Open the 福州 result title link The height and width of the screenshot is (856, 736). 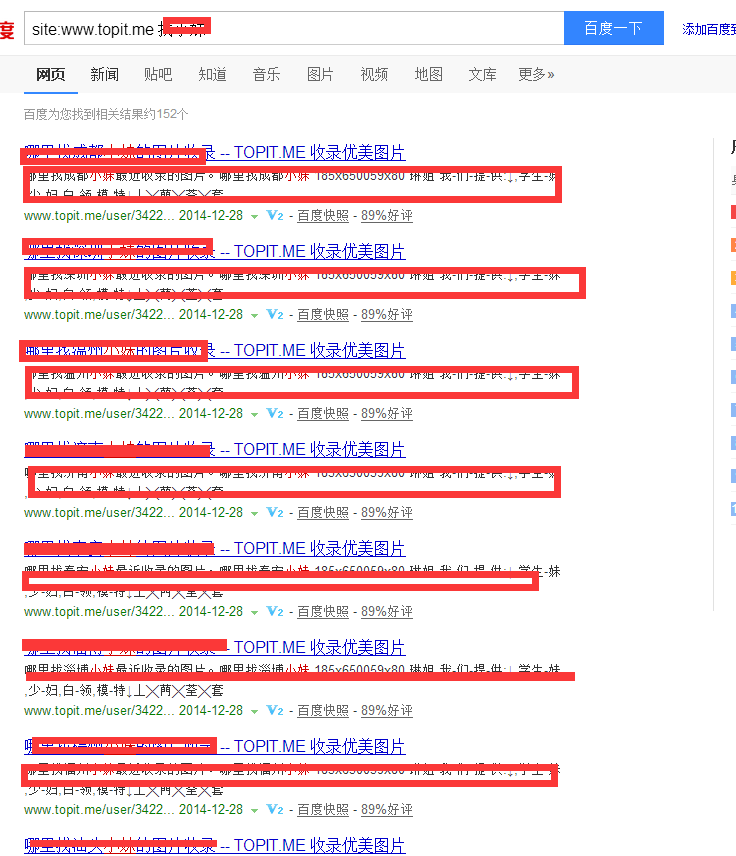pos(215,746)
